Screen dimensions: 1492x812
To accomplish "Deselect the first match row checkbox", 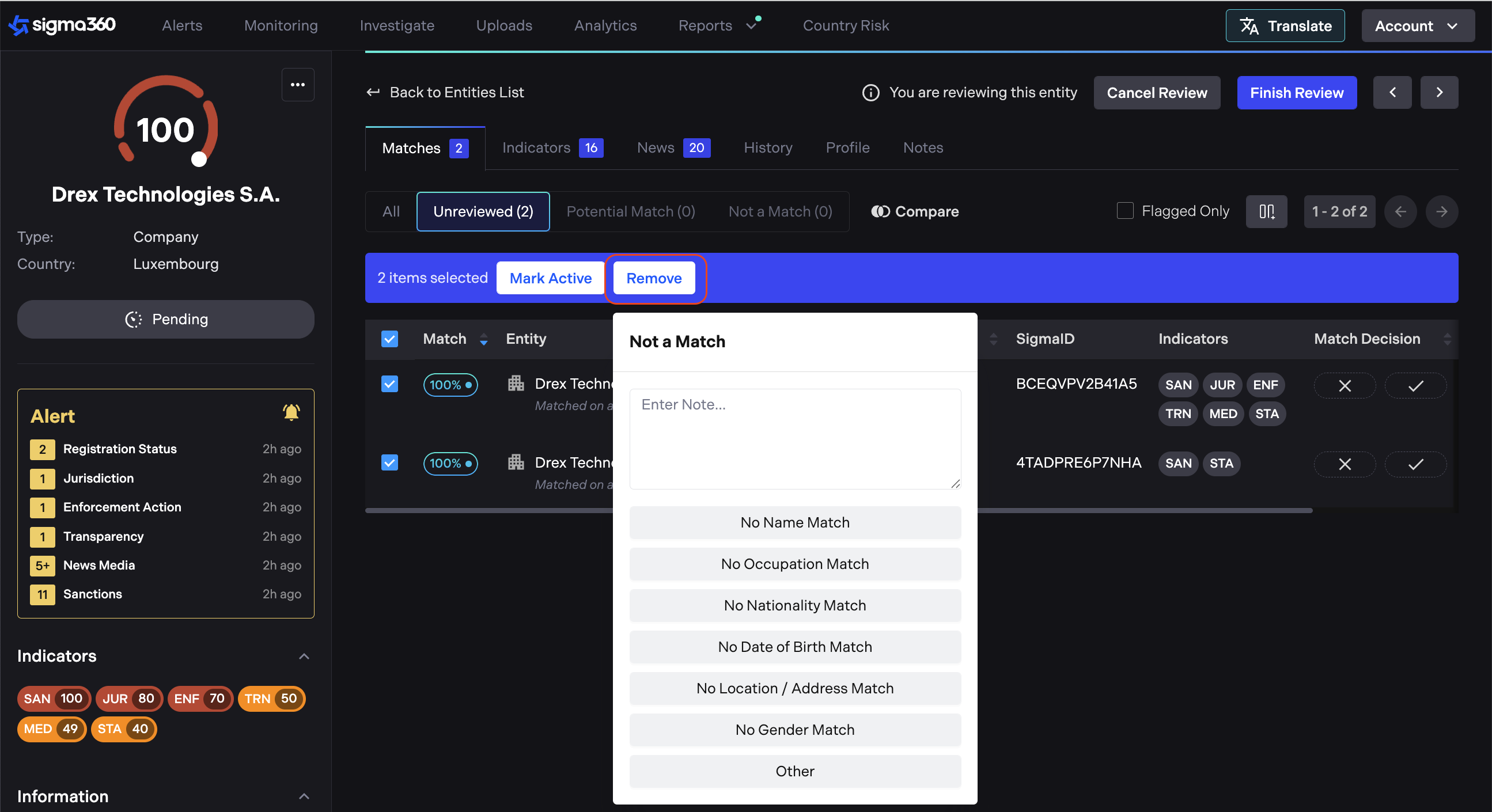I will tap(390, 384).
